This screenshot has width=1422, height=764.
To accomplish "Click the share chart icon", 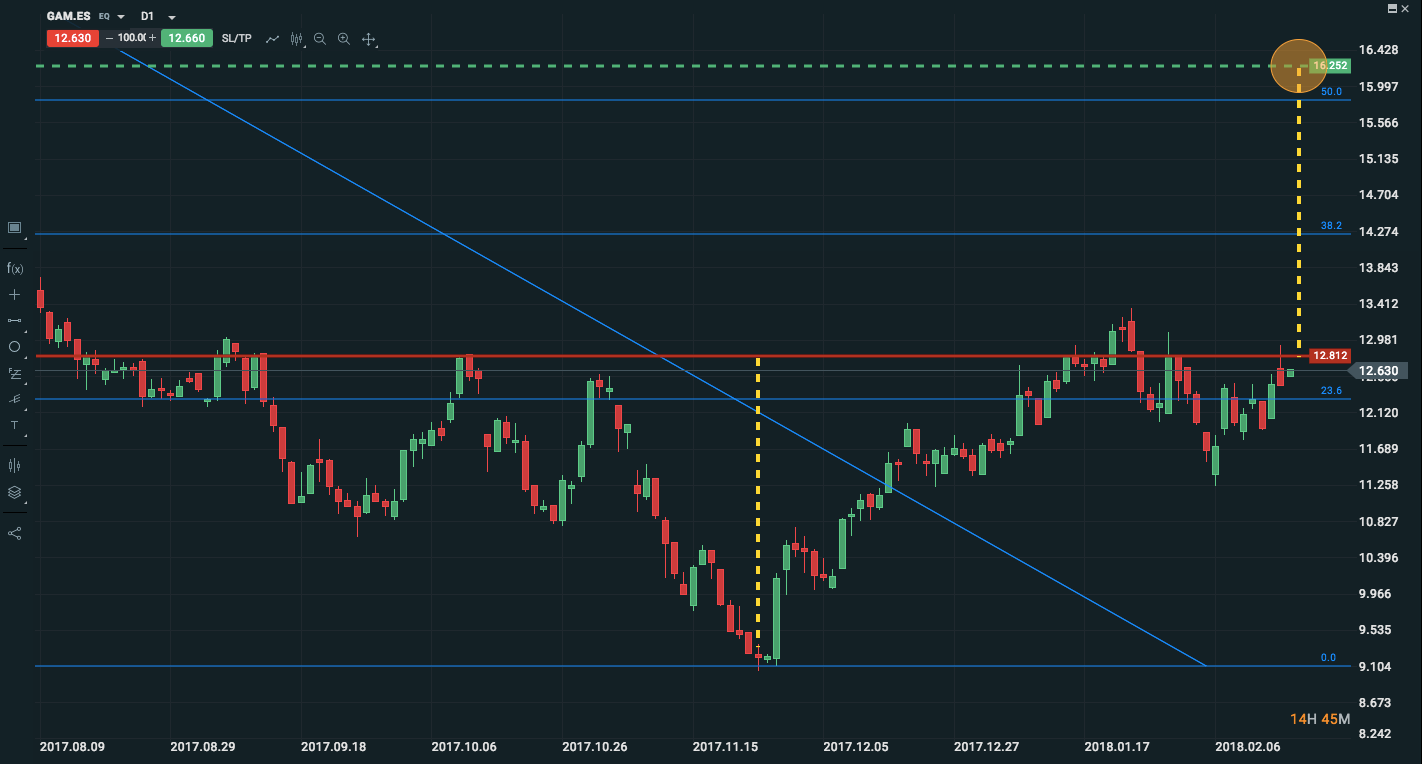I will (14, 533).
